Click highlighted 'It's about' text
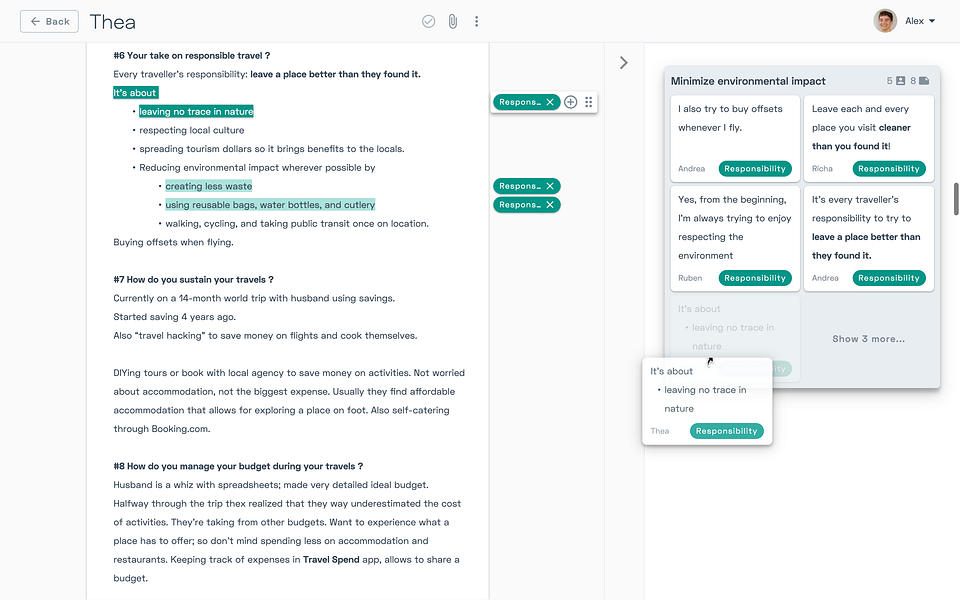This screenshot has height=600, width=960. coord(135,93)
